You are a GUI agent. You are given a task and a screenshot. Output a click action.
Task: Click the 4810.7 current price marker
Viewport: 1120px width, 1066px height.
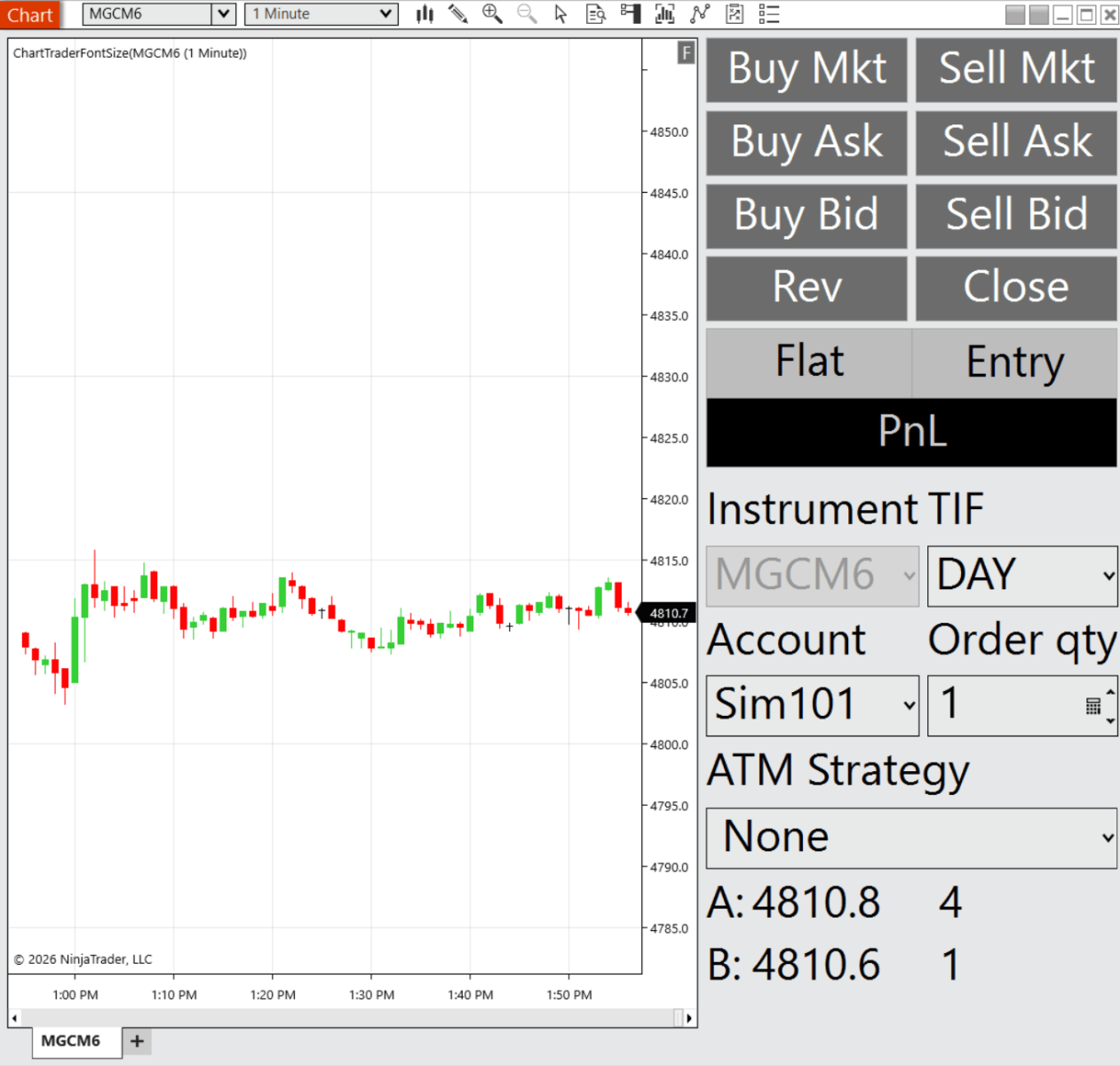[x=668, y=613]
